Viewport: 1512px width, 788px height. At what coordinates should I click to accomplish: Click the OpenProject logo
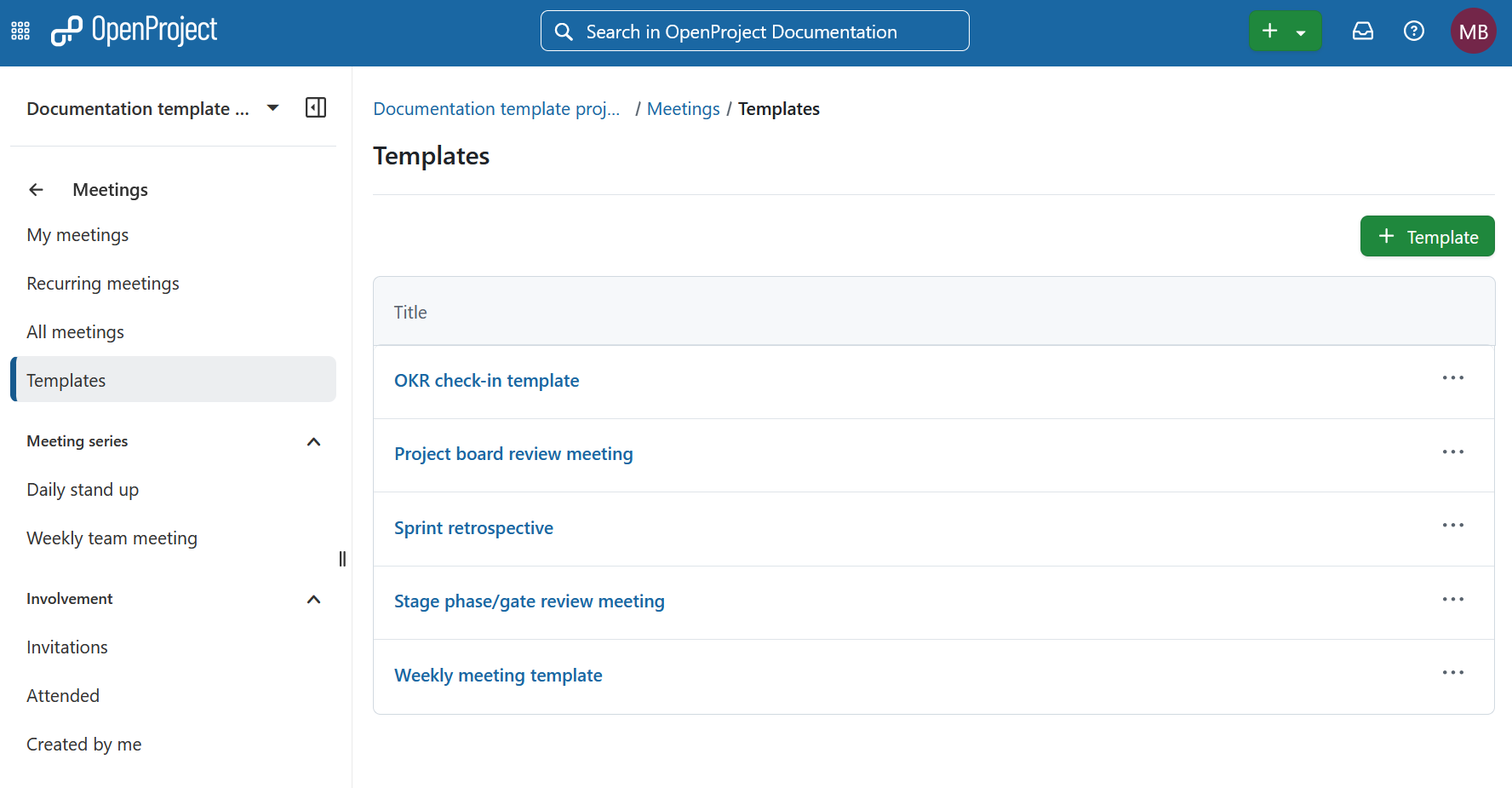click(134, 30)
